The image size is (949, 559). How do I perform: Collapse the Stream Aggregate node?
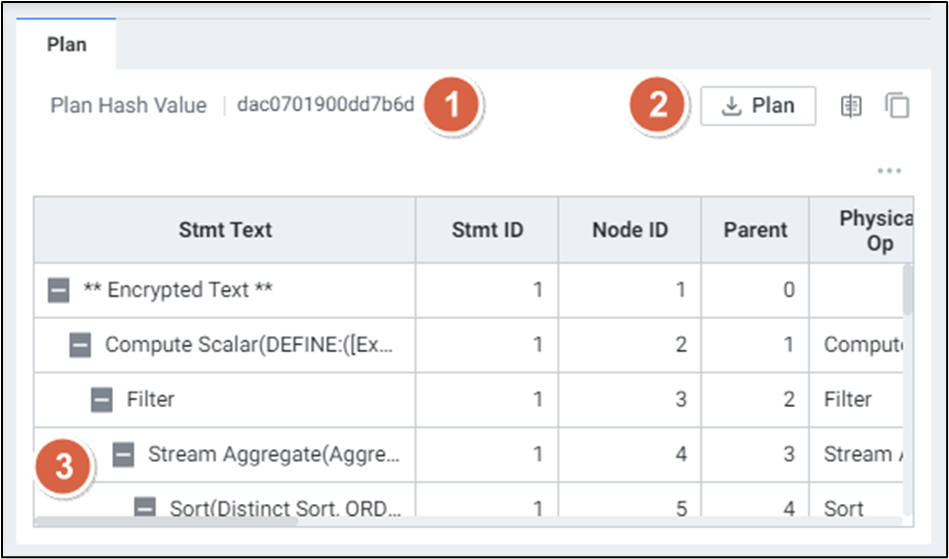click(123, 455)
